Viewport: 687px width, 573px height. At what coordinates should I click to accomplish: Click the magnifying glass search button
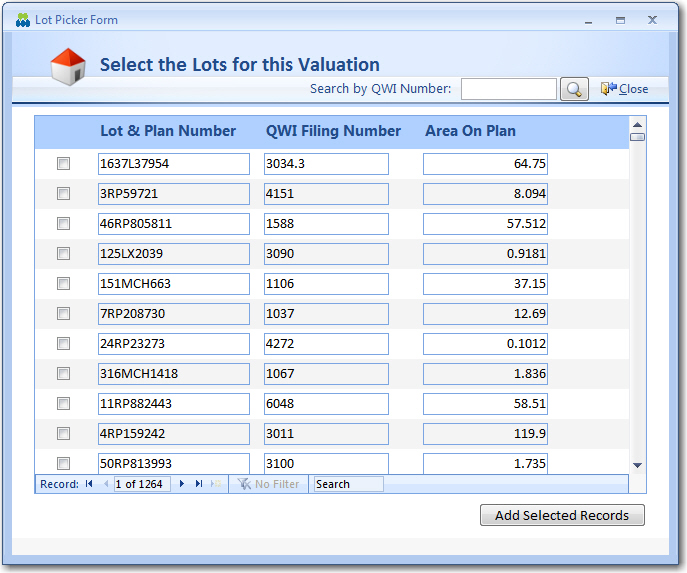574,89
